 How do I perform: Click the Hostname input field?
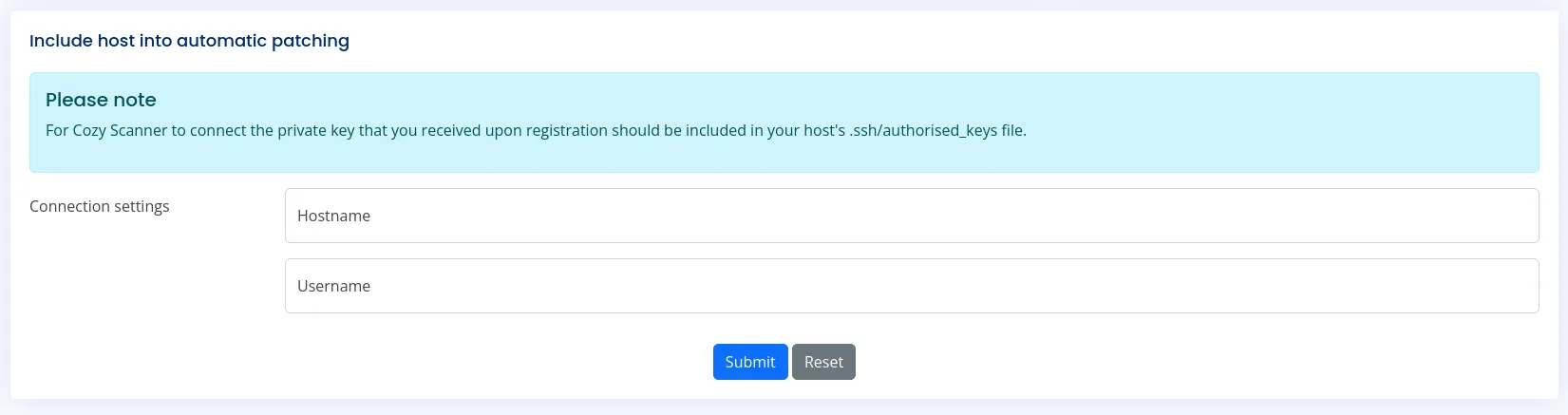(912, 216)
